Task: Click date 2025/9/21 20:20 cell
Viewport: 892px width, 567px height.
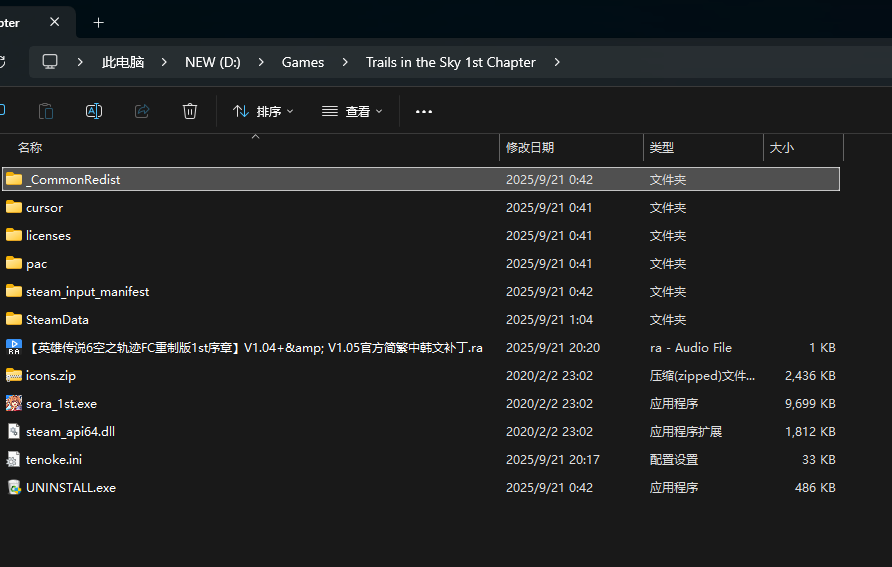Action: point(553,347)
